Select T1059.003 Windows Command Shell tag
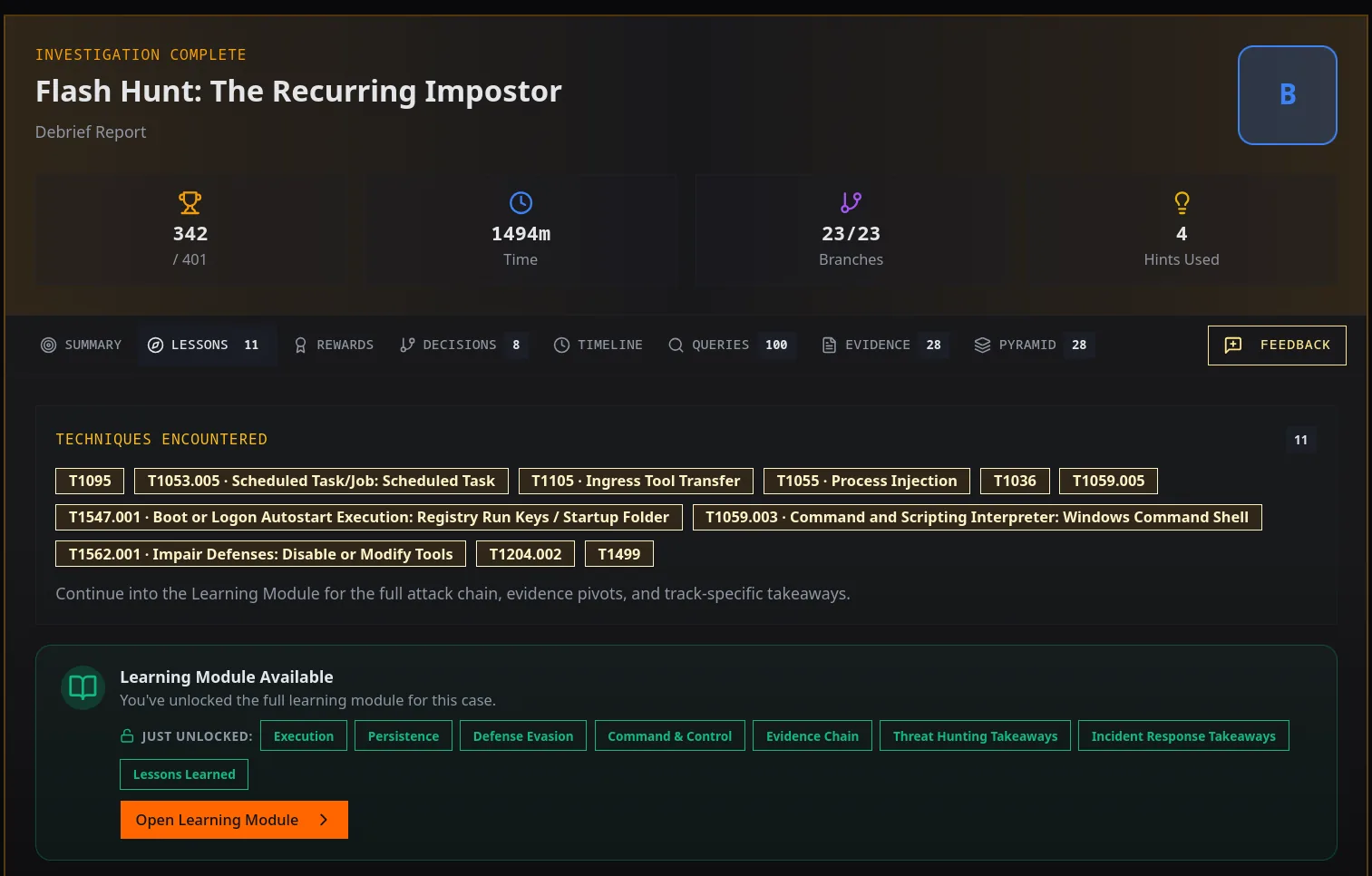1372x876 pixels. click(977, 517)
